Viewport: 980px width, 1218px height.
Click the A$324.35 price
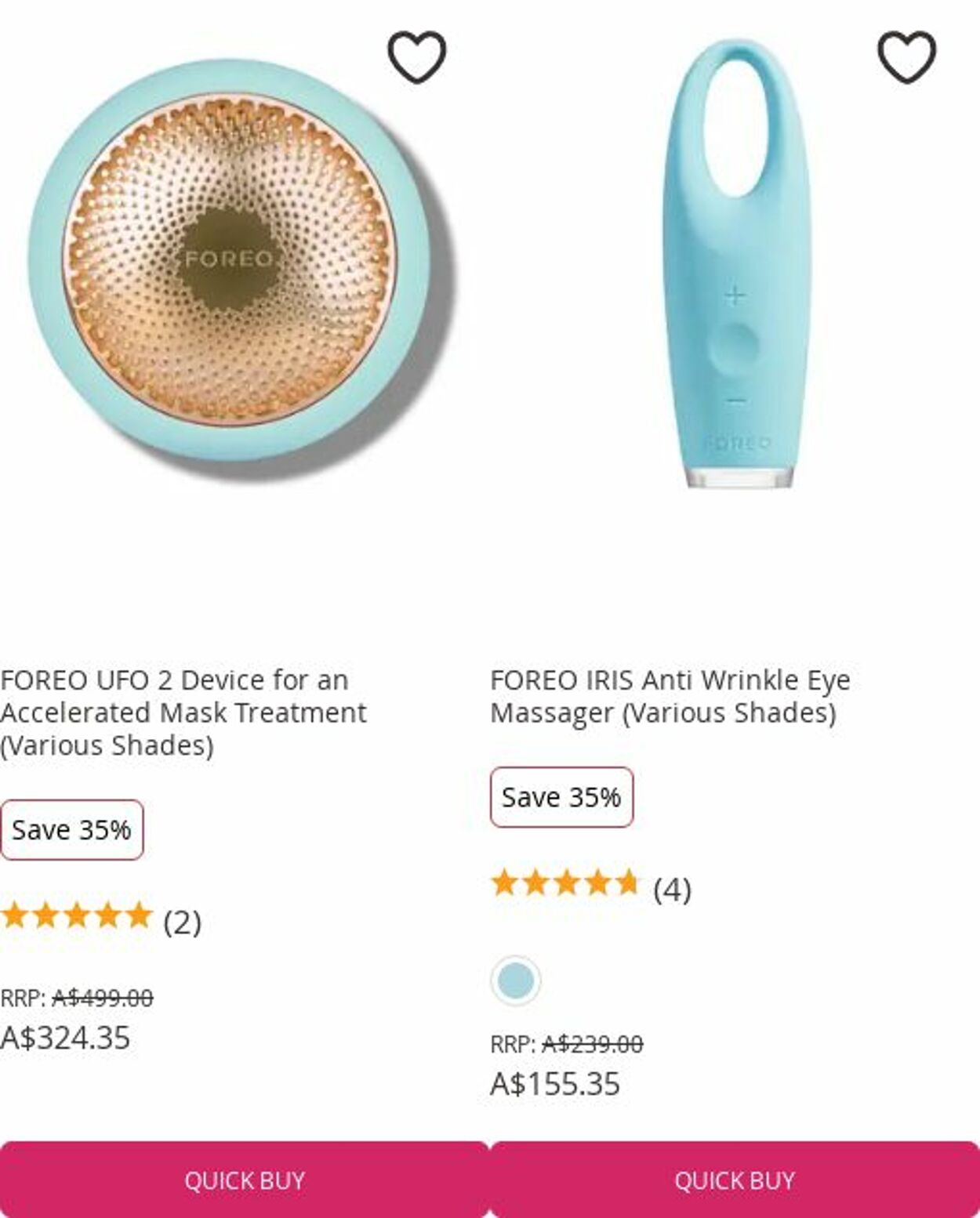(65, 1038)
